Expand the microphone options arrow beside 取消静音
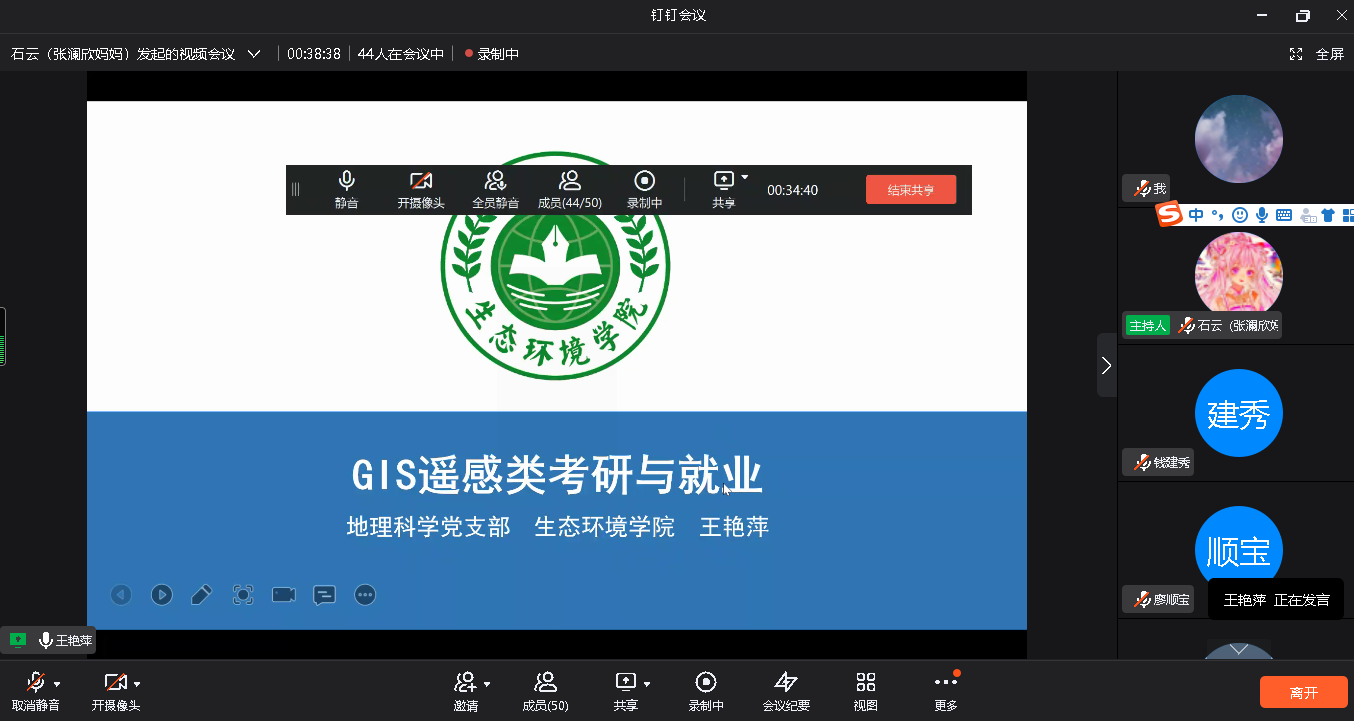Image resolution: width=1354 pixels, height=721 pixels. (x=57, y=684)
